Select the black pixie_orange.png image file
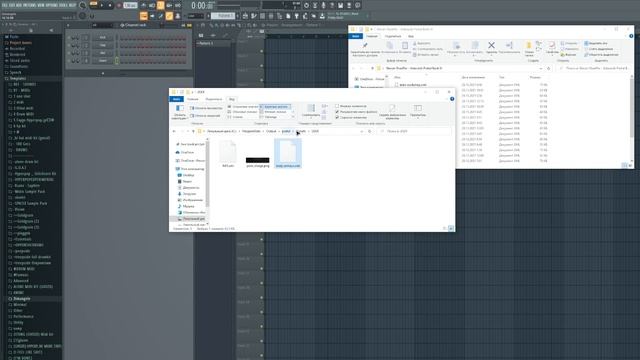Image resolution: width=640 pixels, height=360 pixels. coord(258,161)
